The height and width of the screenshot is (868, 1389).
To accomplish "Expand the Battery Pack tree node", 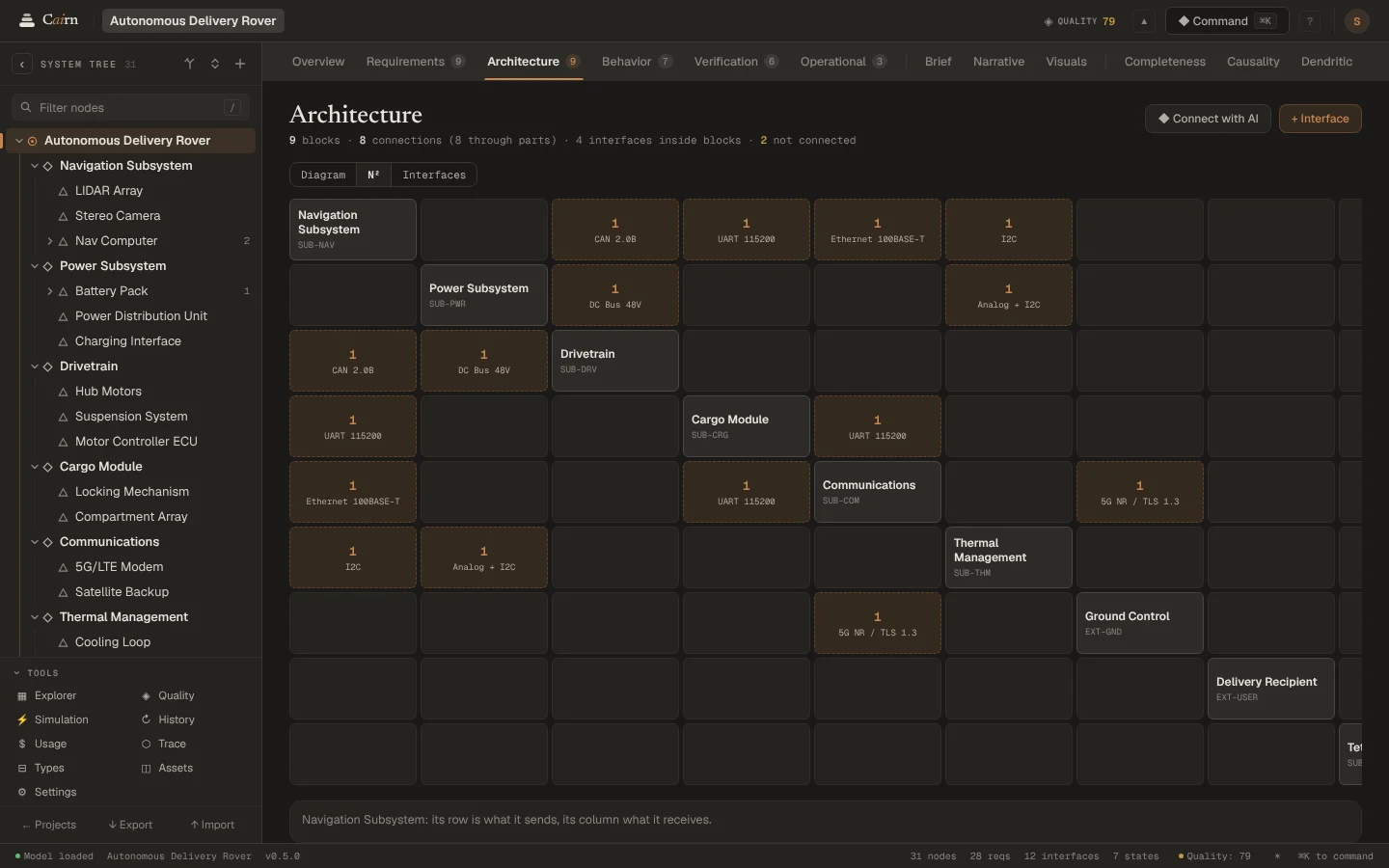I will (x=50, y=291).
